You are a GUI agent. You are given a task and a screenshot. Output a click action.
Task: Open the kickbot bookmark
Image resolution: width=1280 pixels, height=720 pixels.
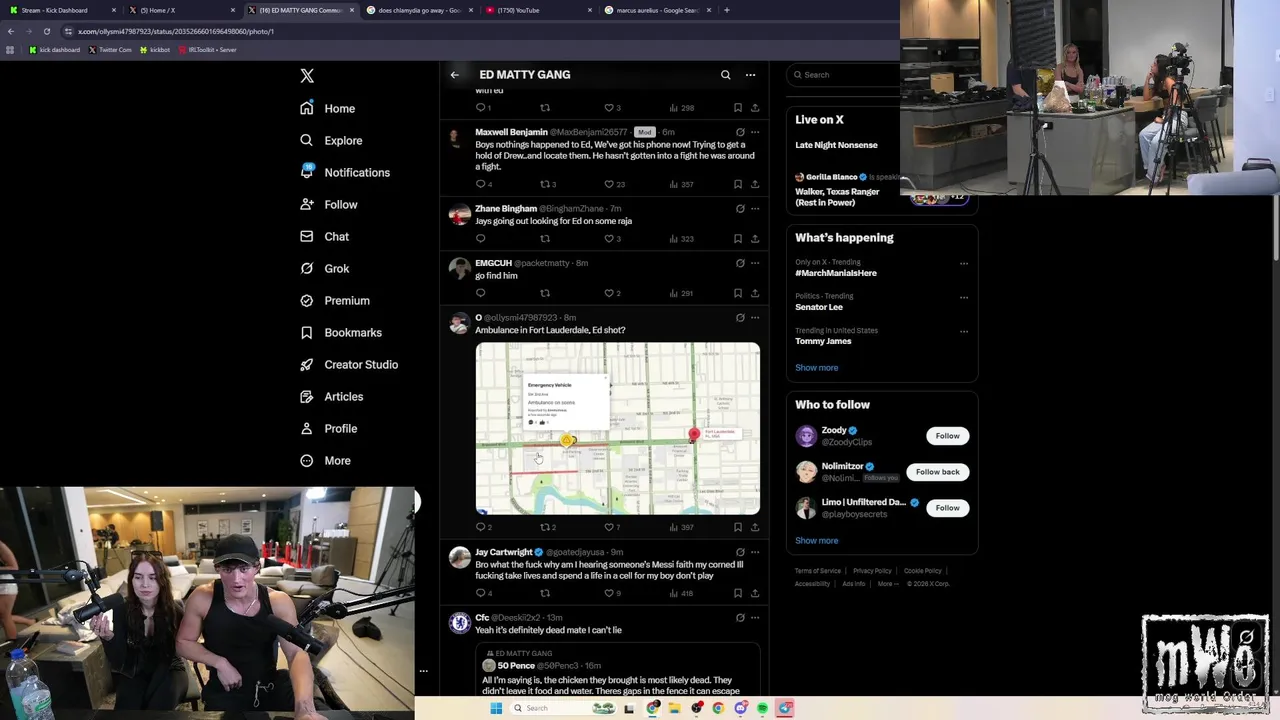point(155,49)
